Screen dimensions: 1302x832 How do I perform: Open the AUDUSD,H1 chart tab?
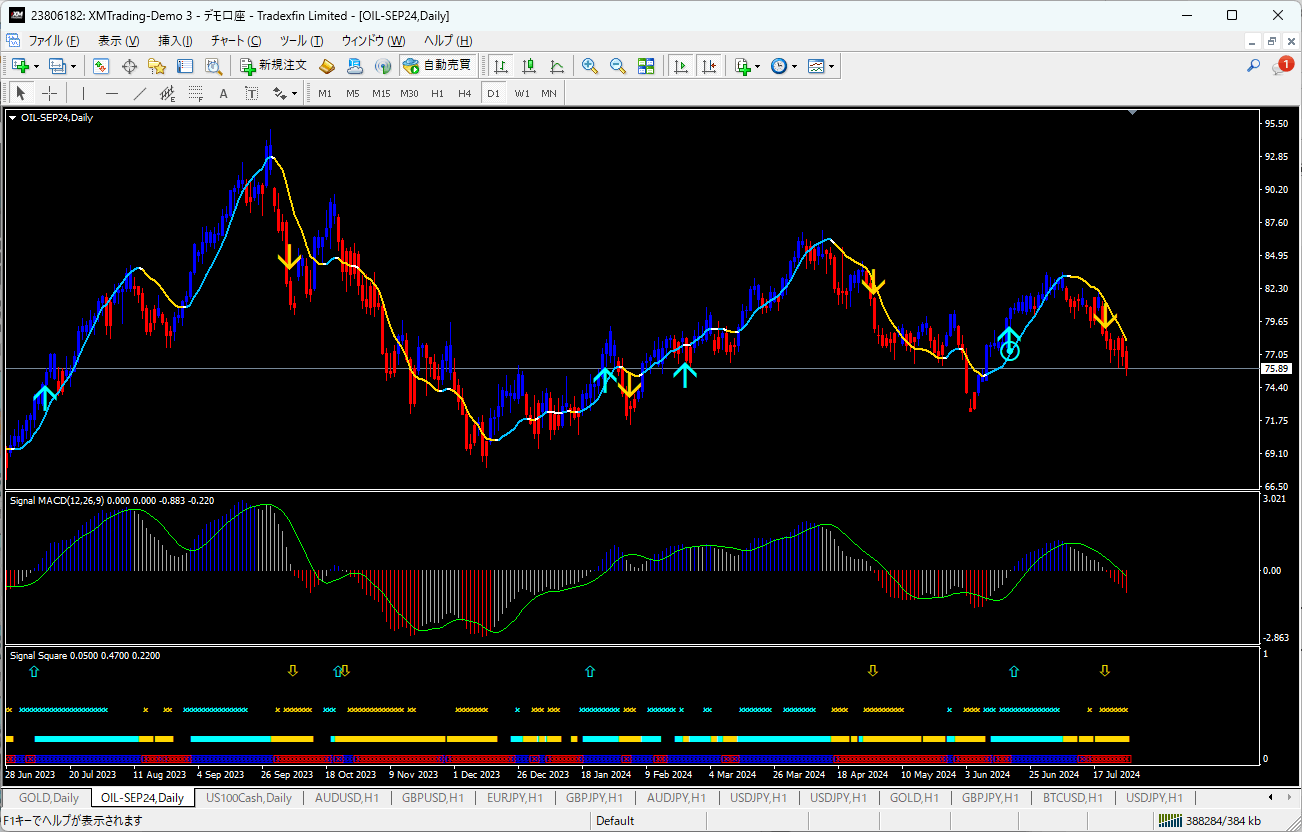[x=347, y=797]
